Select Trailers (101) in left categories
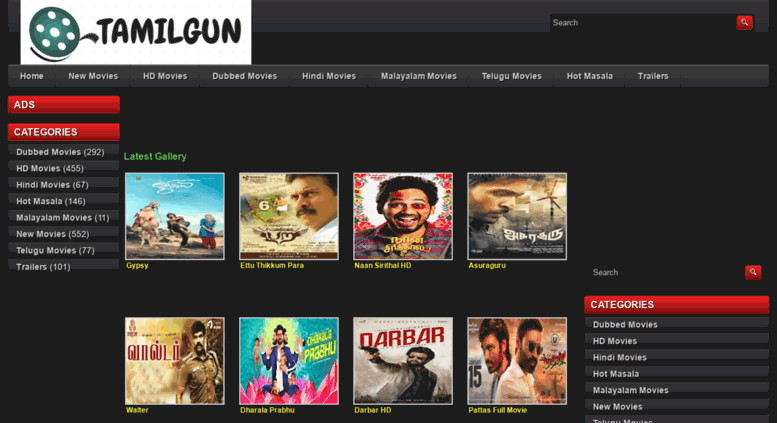This screenshot has width=777, height=423. [63, 266]
